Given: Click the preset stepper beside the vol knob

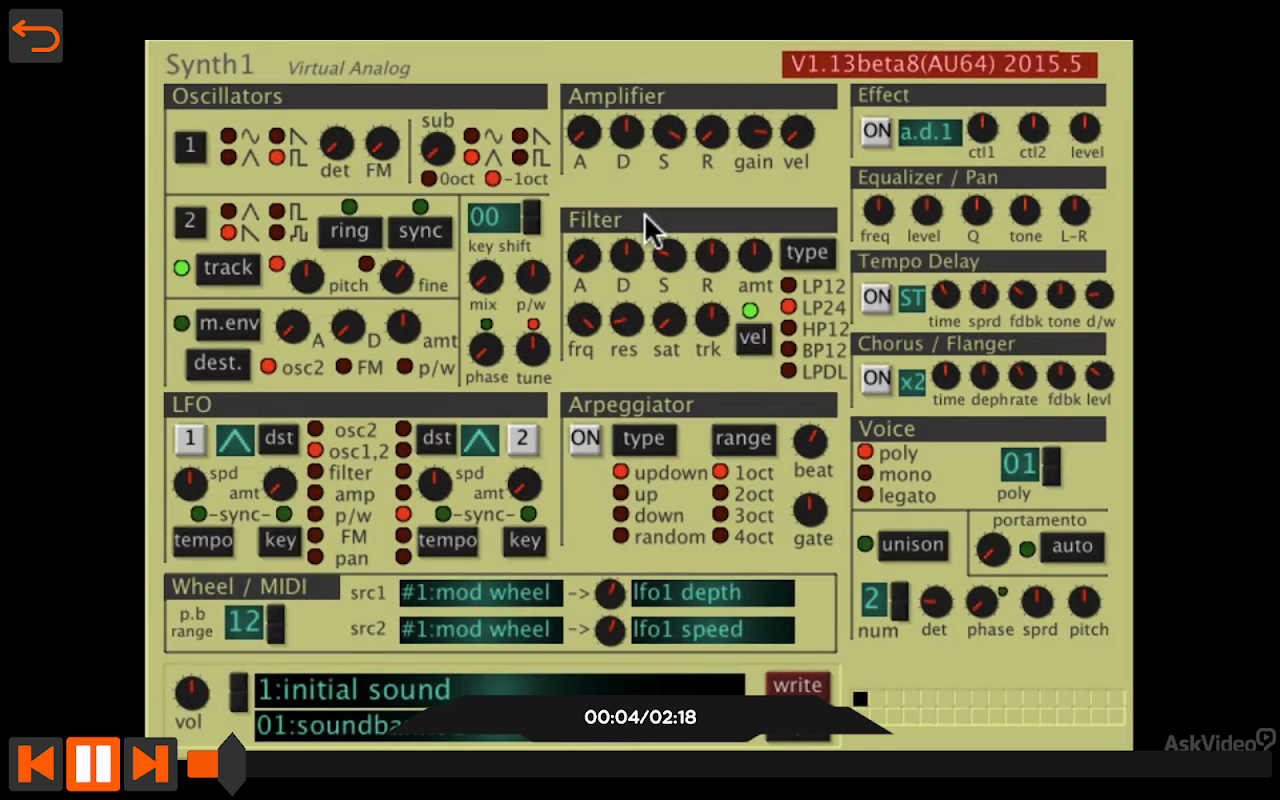Looking at the screenshot, I should [239, 692].
